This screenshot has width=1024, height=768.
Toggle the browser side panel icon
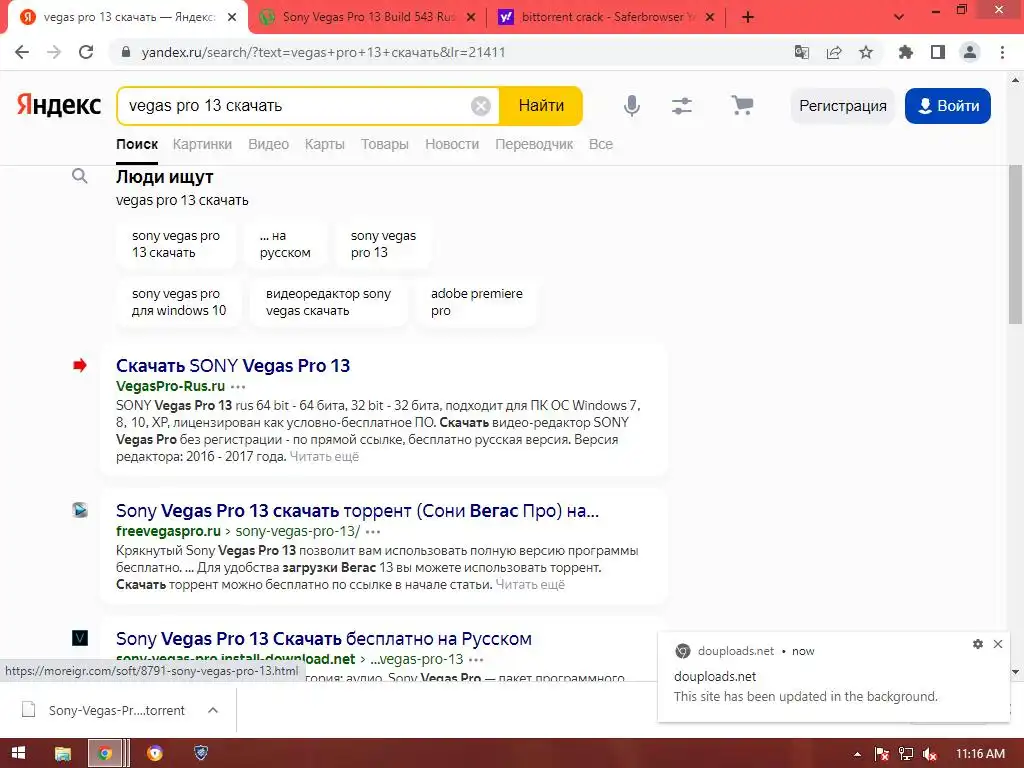point(938,52)
